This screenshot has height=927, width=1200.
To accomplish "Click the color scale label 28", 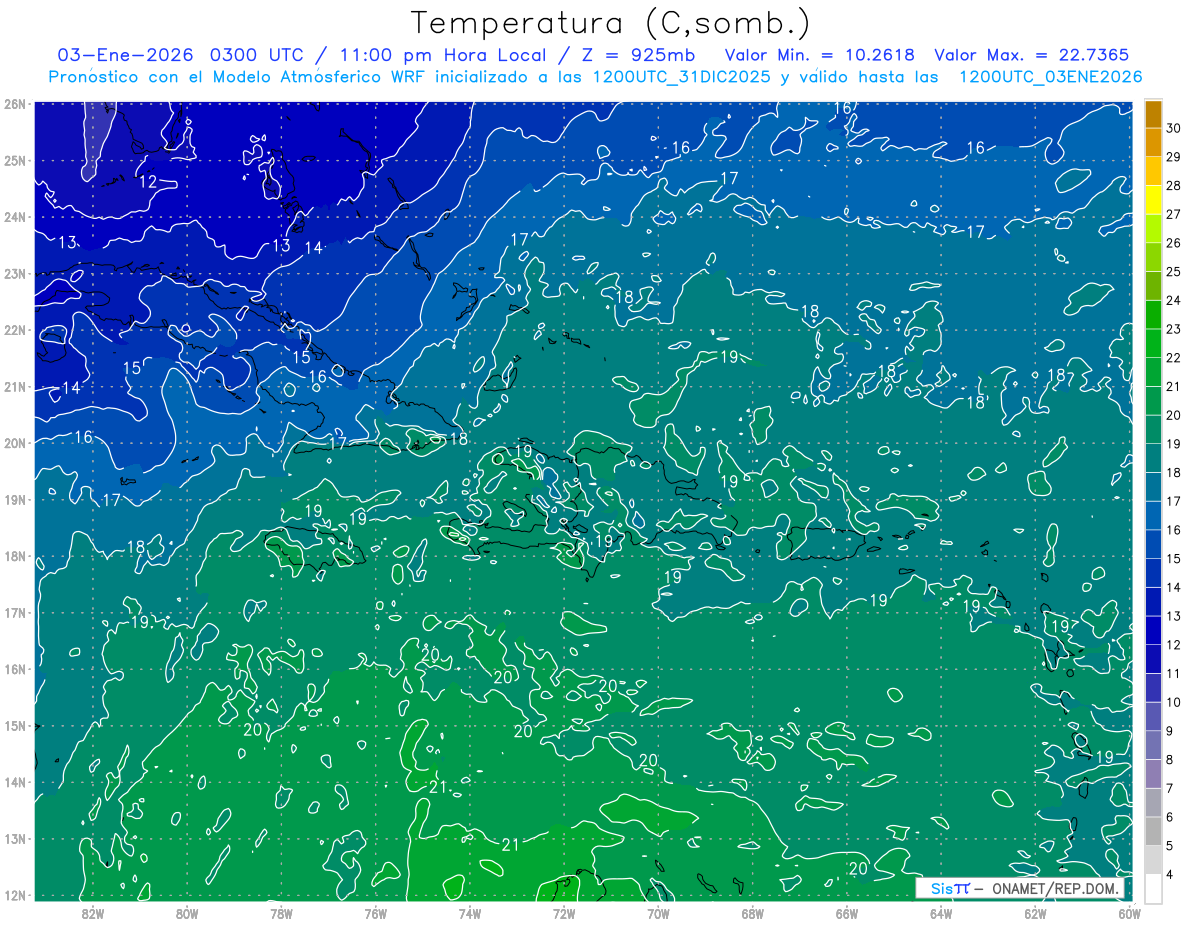I will pos(1174,185).
